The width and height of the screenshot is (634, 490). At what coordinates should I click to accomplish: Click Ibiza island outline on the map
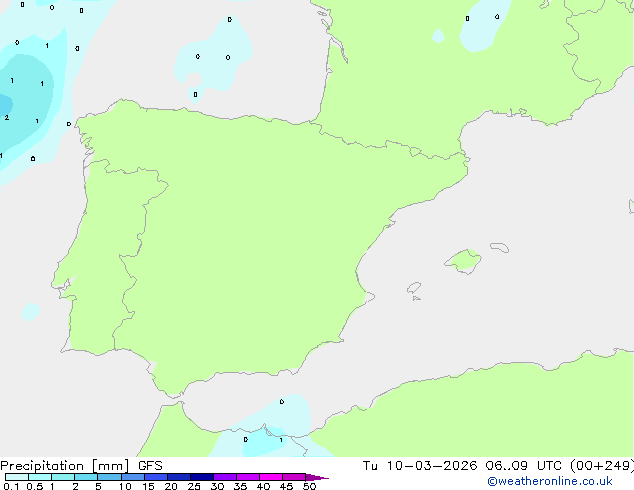point(414,288)
